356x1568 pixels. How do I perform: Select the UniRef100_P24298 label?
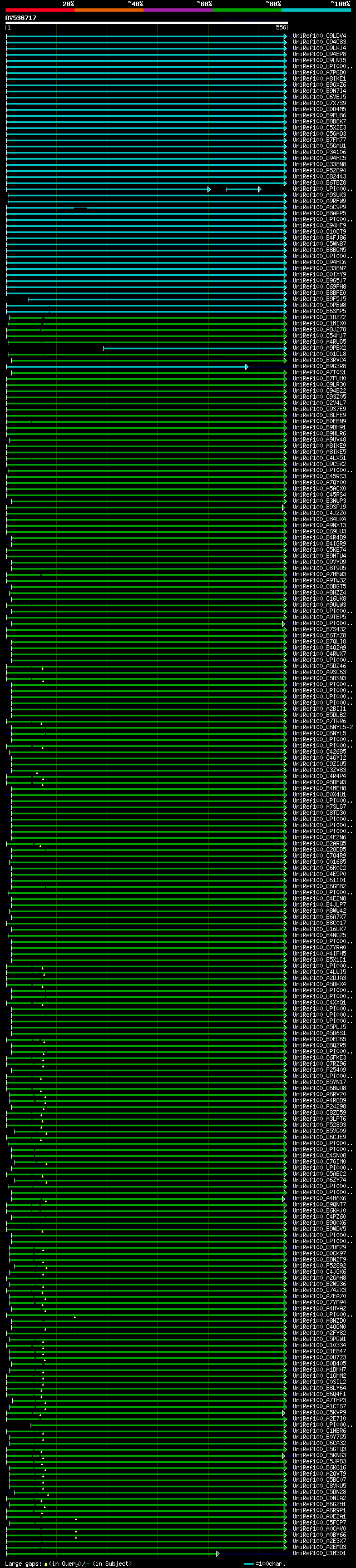tap(319, 1106)
